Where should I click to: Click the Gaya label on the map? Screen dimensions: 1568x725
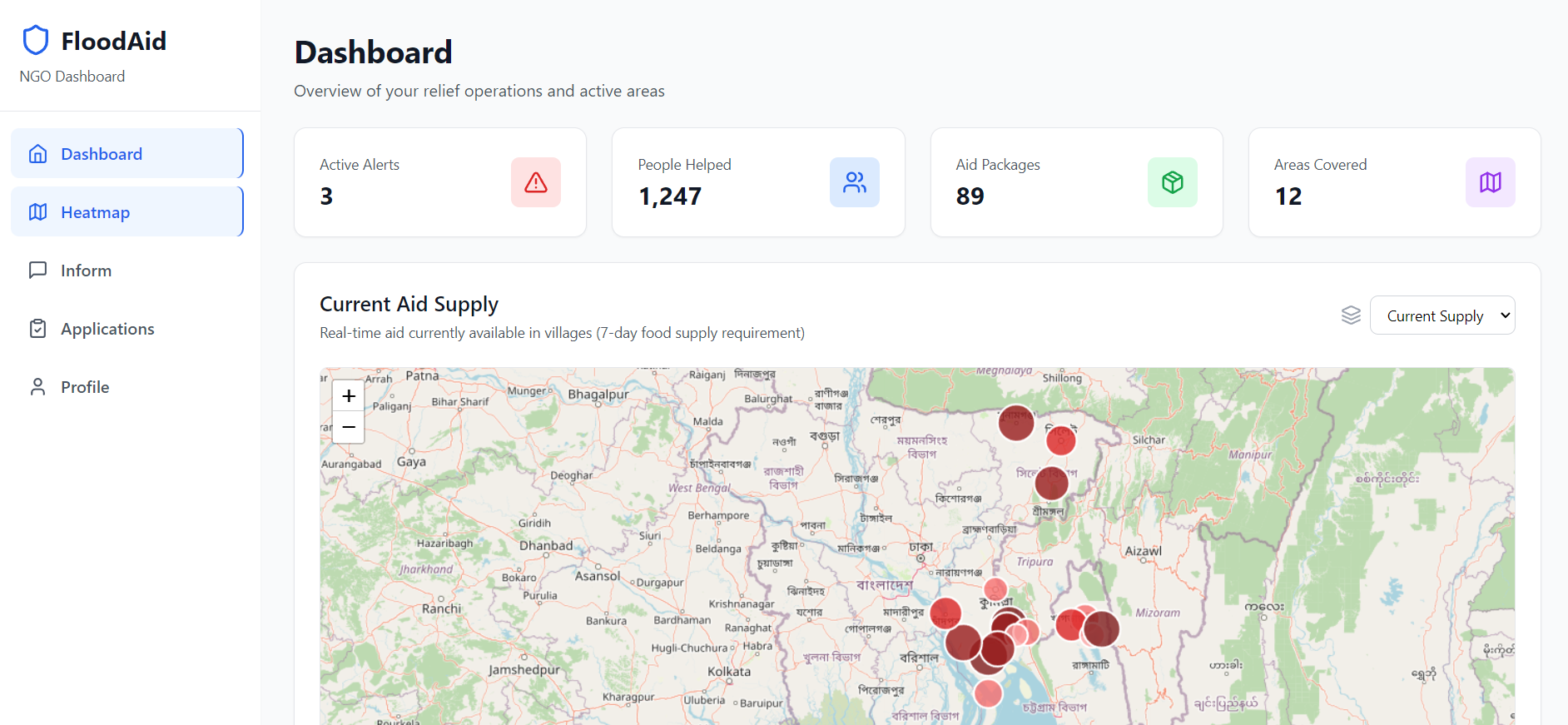tap(411, 462)
